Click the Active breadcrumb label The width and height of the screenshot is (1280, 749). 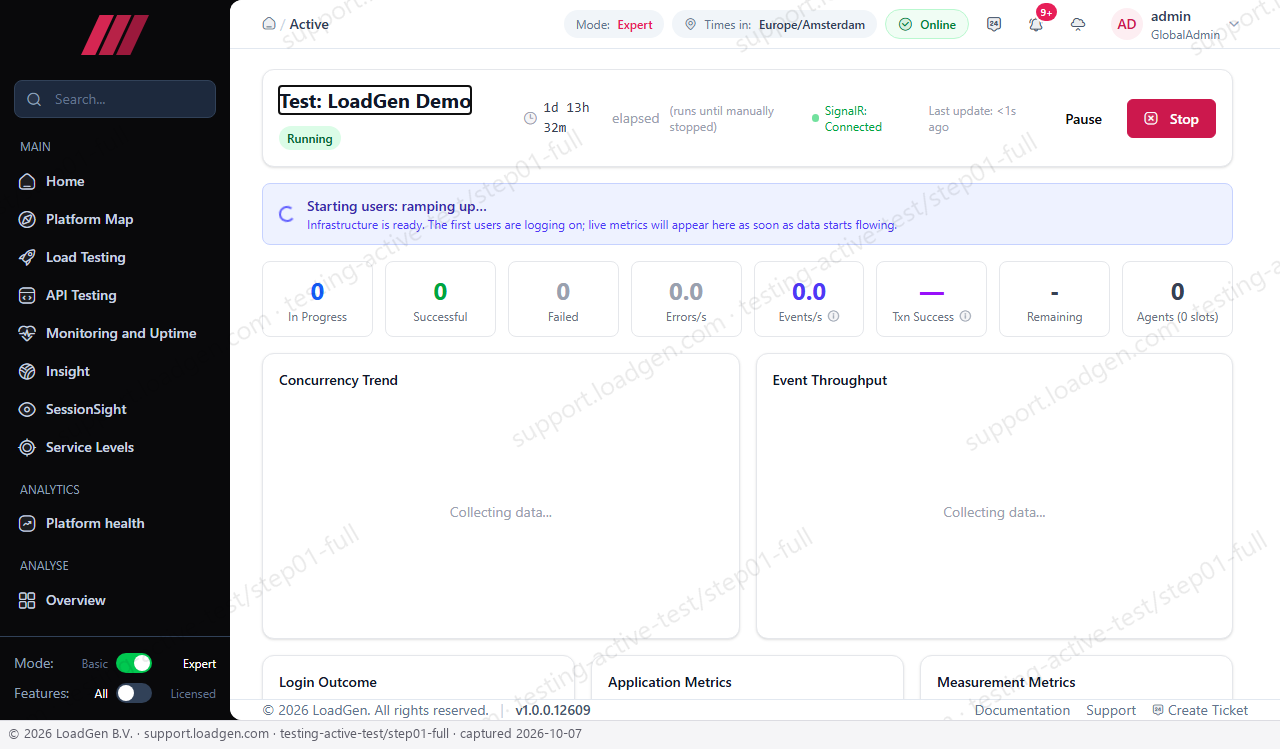click(x=309, y=24)
